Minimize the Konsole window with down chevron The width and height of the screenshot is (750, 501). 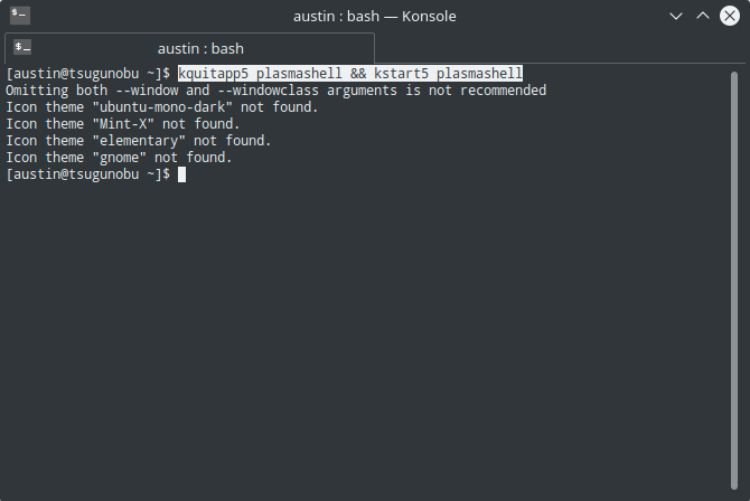(x=675, y=16)
